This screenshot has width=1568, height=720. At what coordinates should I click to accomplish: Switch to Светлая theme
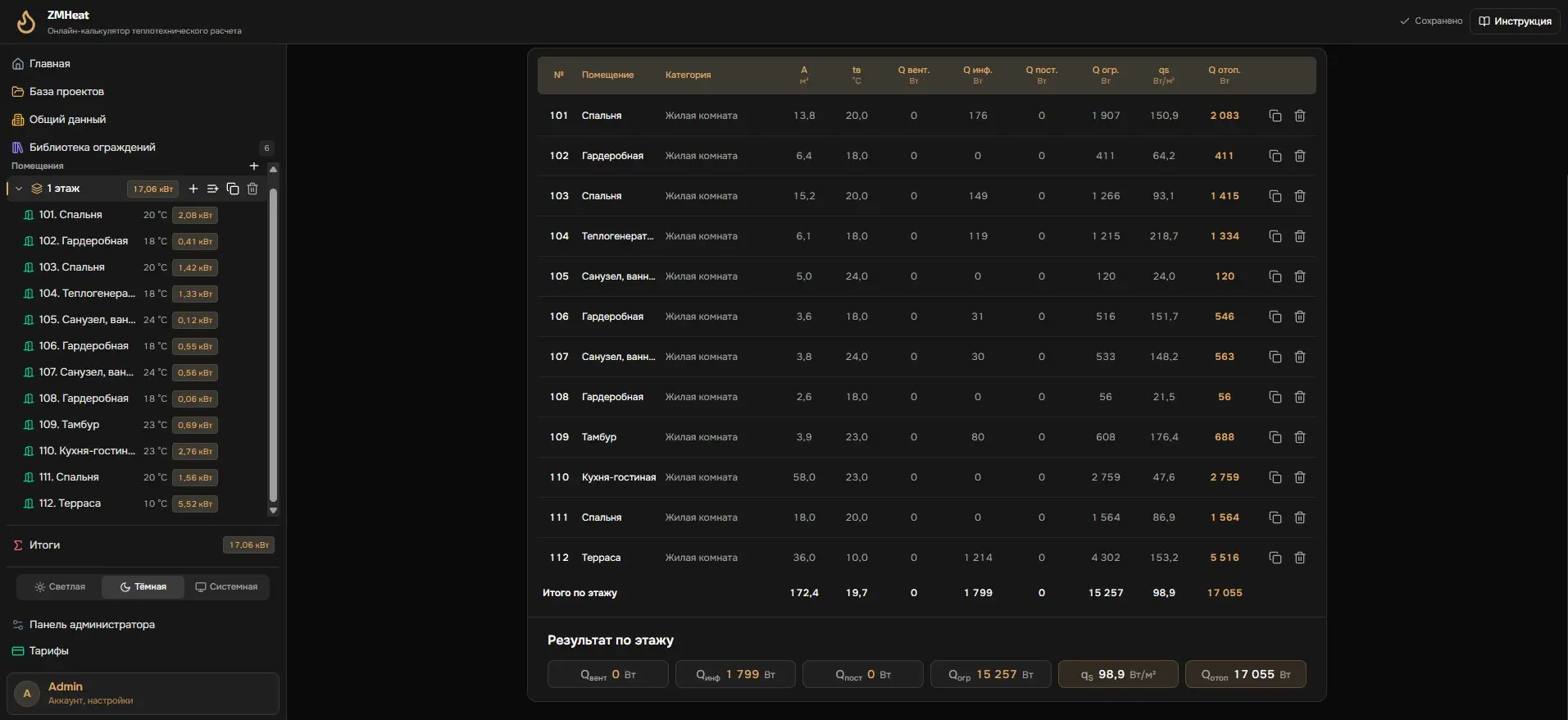(x=60, y=586)
